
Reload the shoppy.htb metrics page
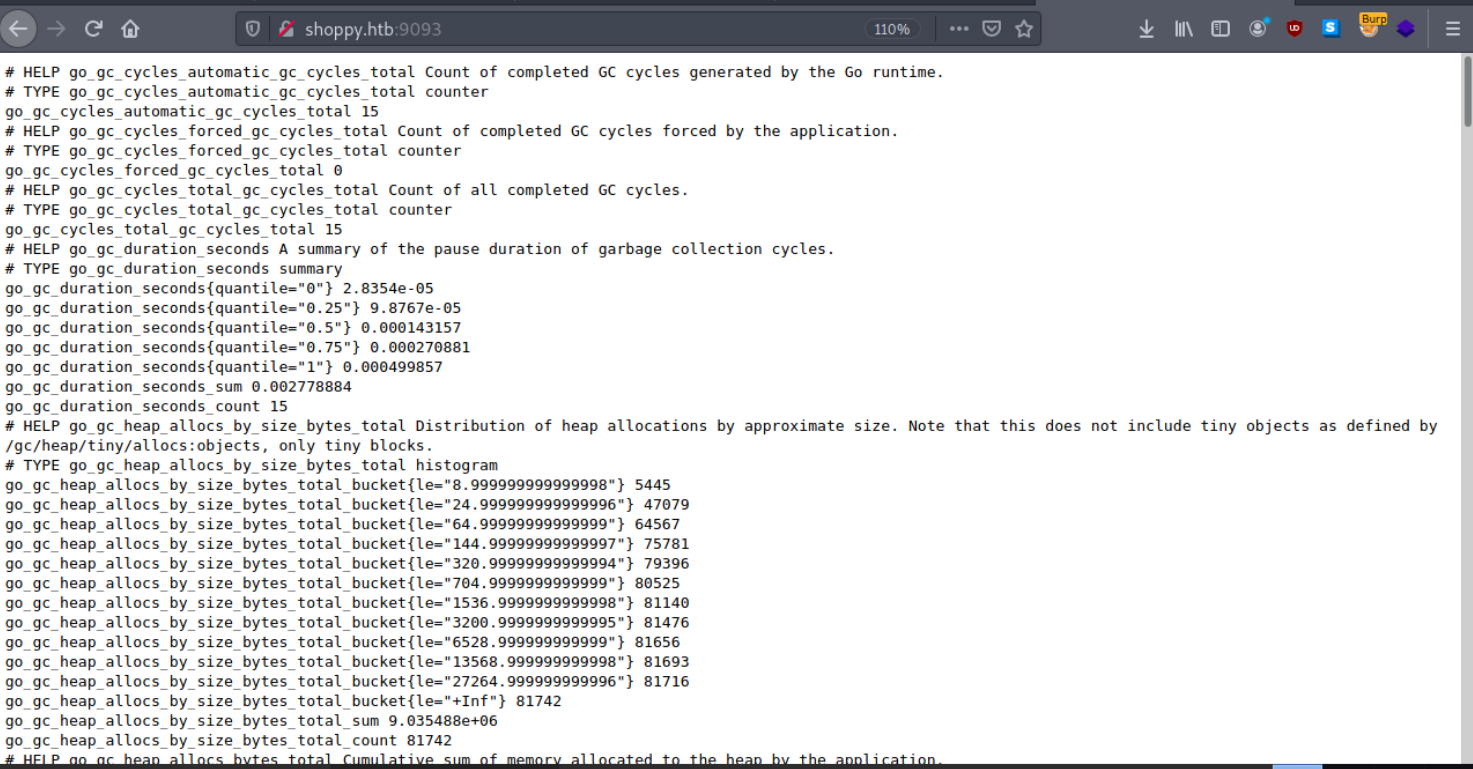coord(93,28)
